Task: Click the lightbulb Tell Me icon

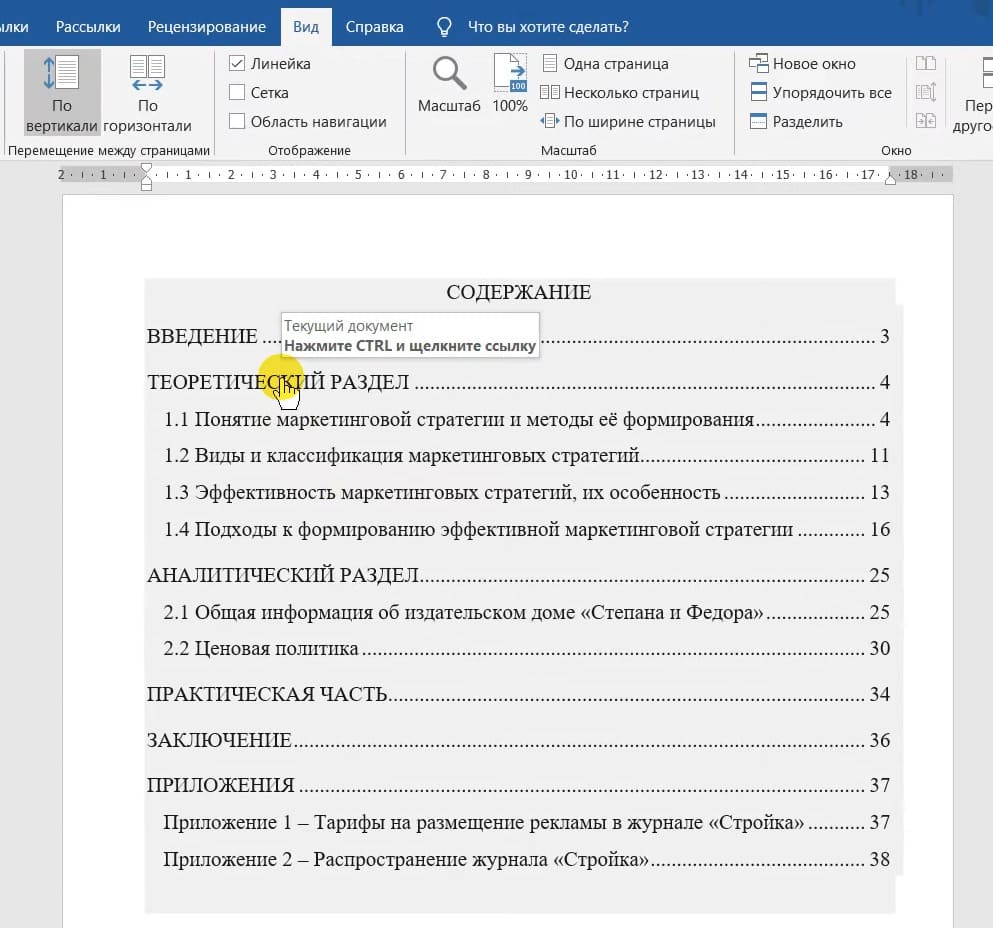Action: click(x=445, y=27)
